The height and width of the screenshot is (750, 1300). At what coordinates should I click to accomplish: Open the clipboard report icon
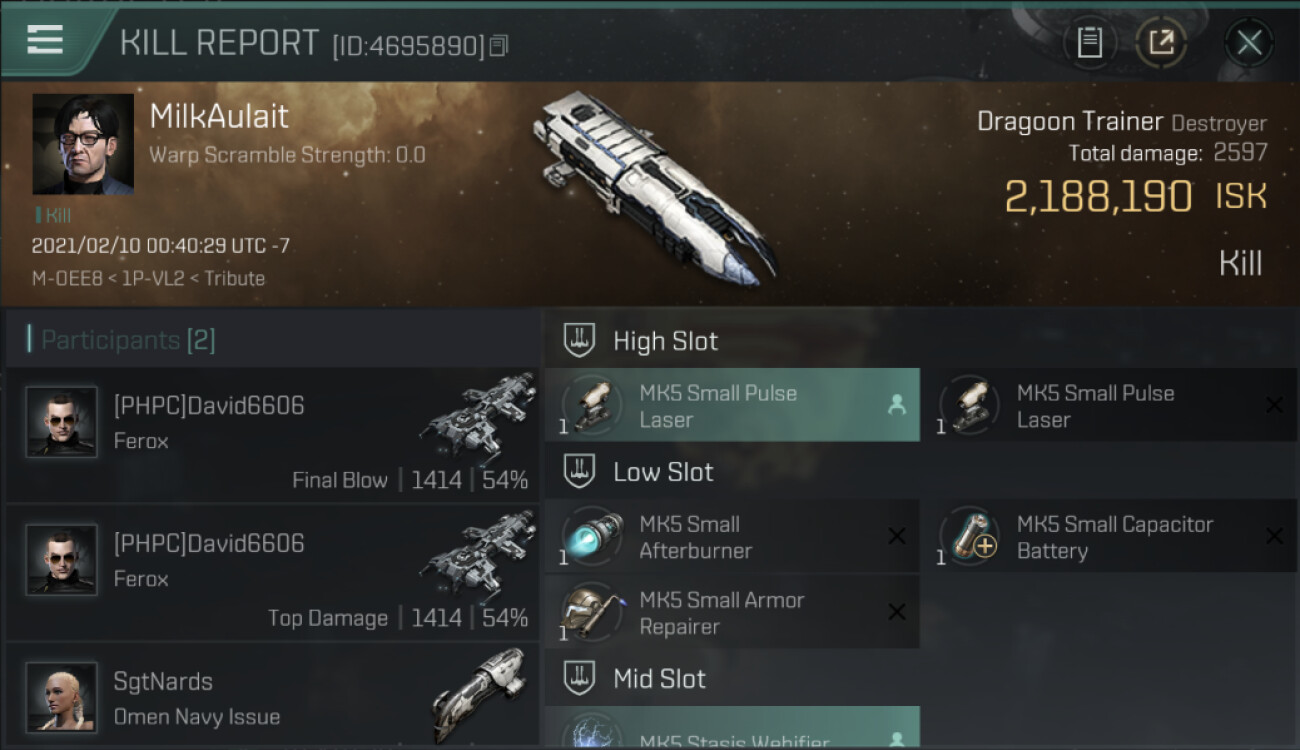(1089, 42)
